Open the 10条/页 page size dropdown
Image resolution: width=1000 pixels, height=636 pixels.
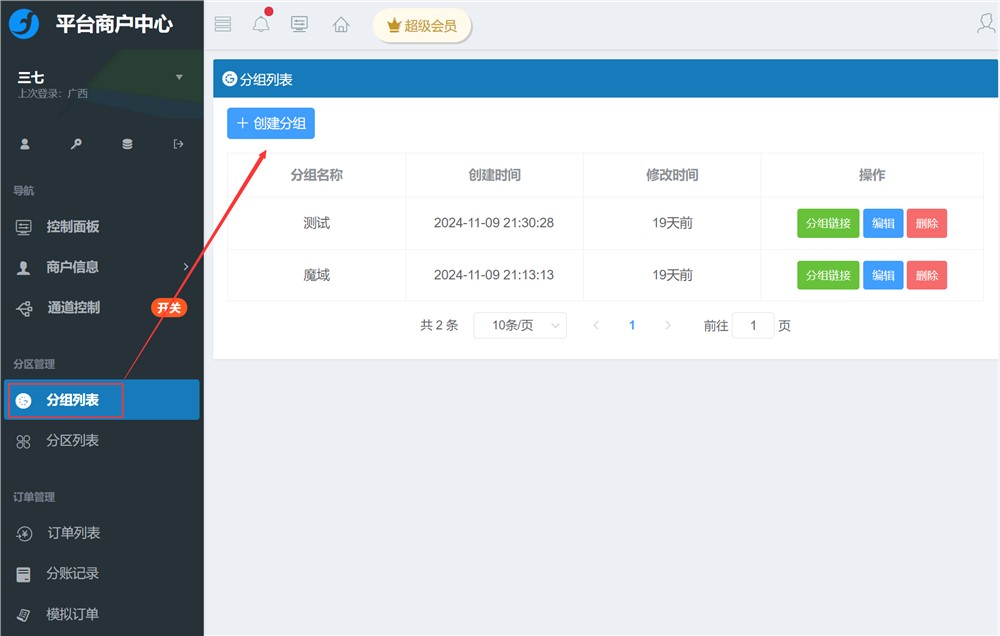pos(520,326)
